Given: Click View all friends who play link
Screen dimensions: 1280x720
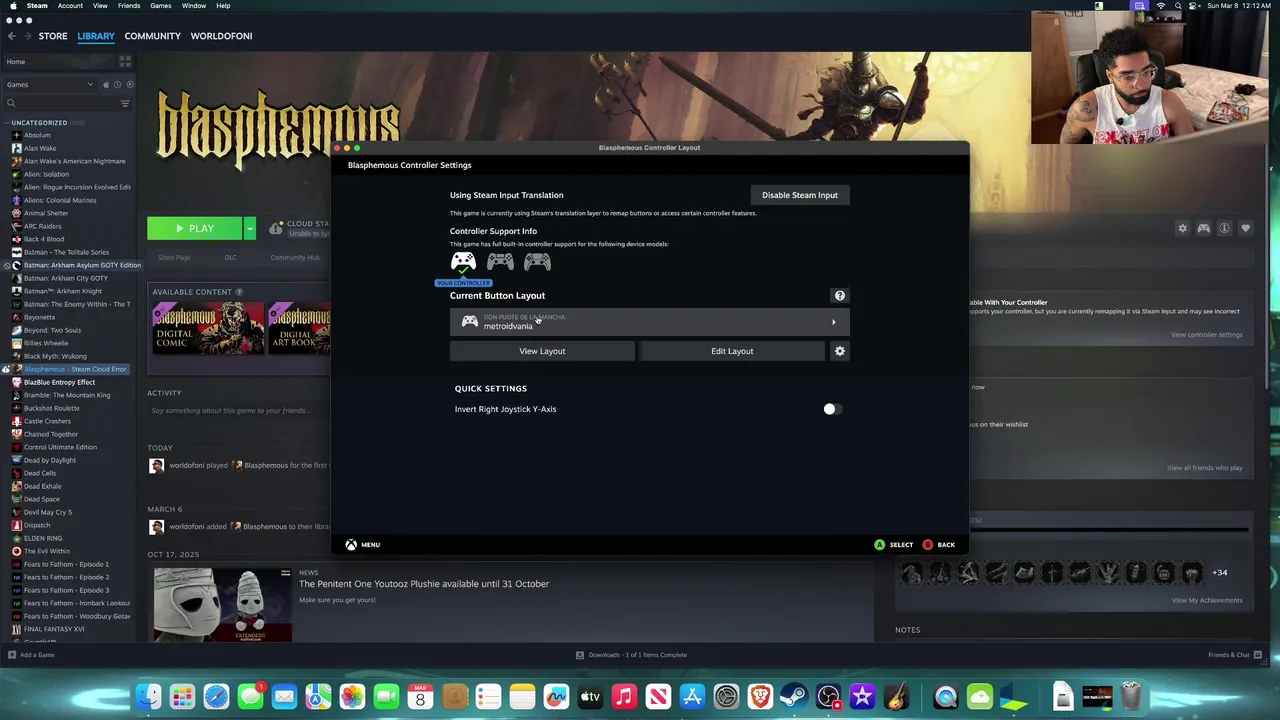Looking at the screenshot, I should tap(1204, 468).
